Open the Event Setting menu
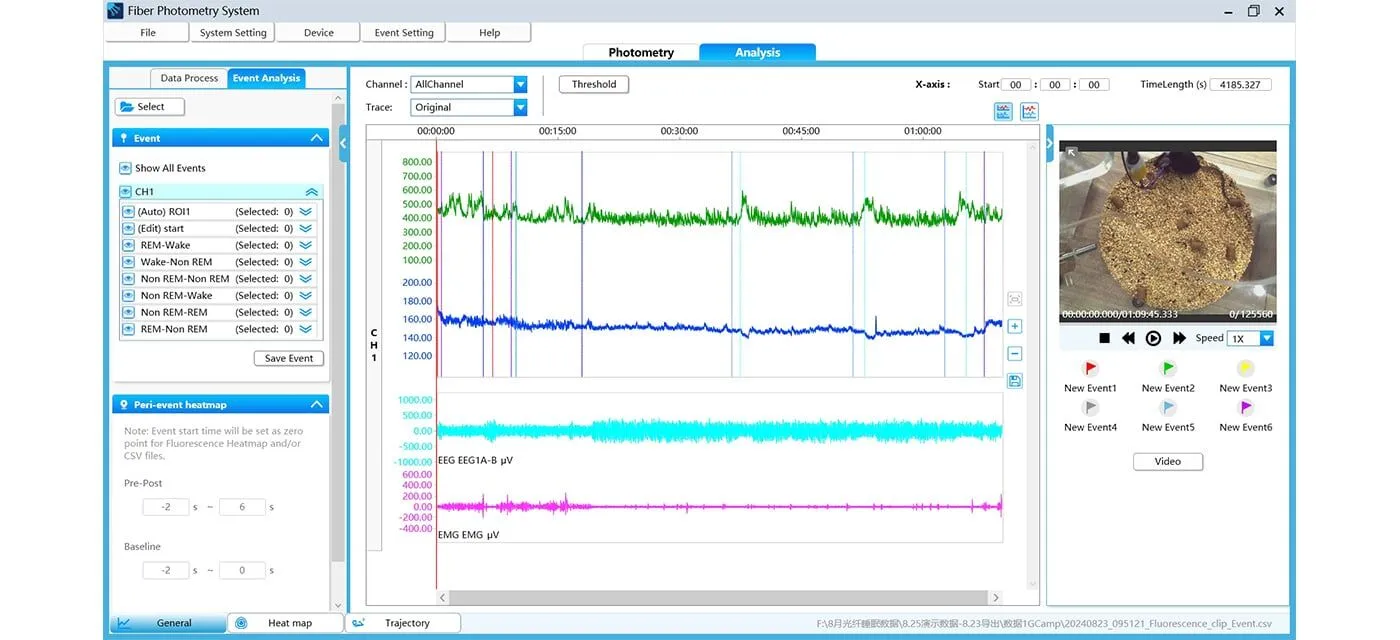This screenshot has width=1400, height=640. 404,33
